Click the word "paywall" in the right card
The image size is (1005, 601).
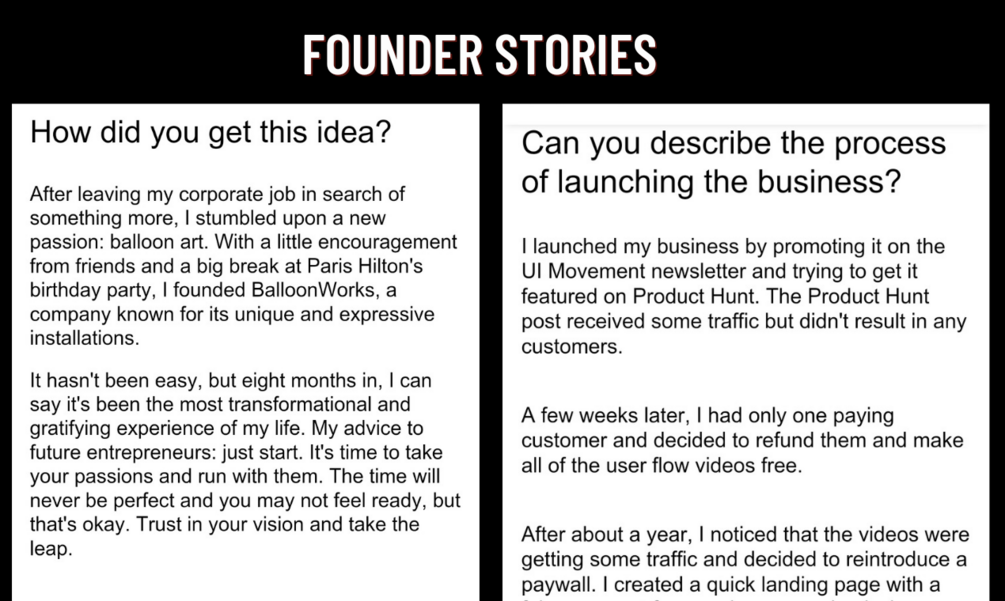[x=558, y=584]
